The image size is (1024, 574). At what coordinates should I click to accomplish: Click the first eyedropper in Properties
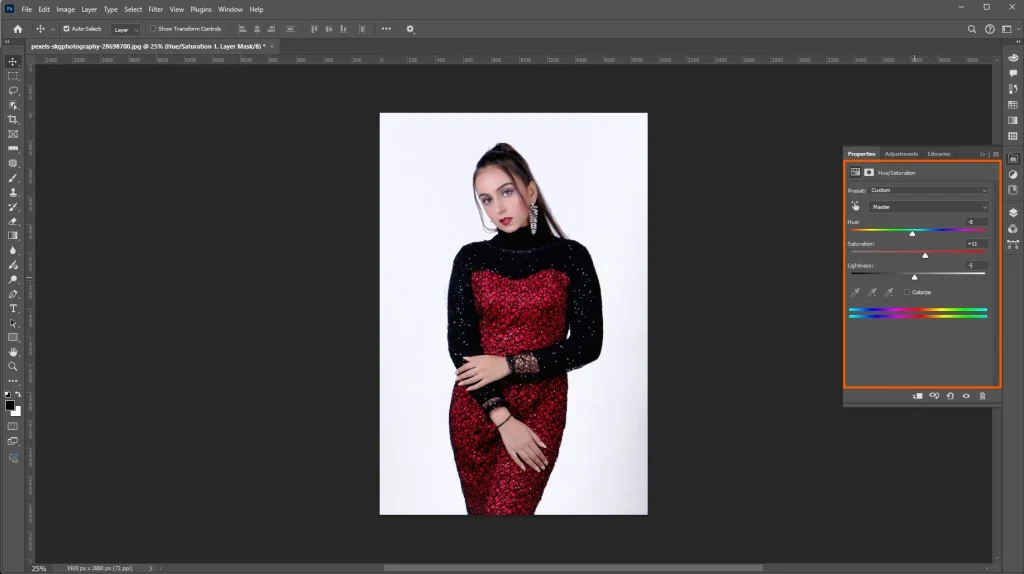pos(855,293)
